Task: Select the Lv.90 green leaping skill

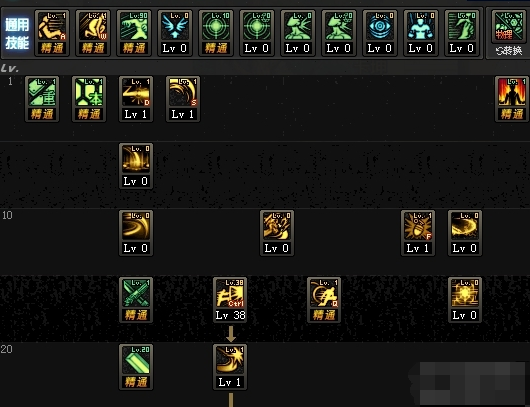Action: pos(134,33)
